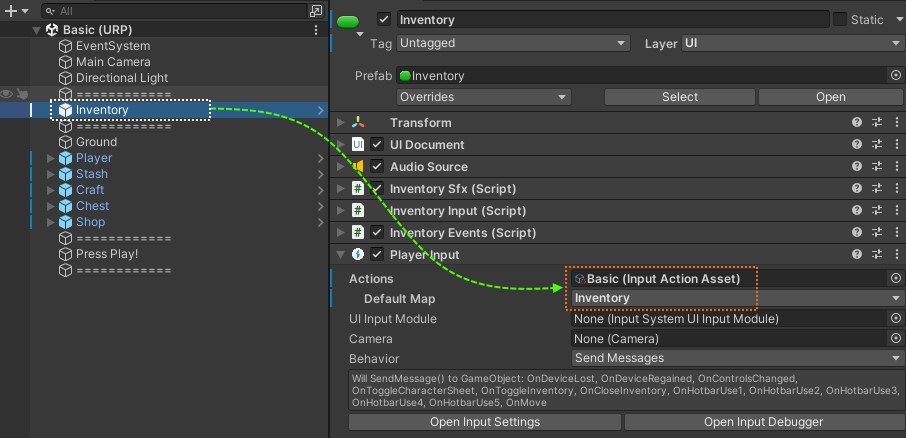906x438 pixels.
Task: Click picker circle beside Prefab Inventory field
Action: [x=896, y=75]
